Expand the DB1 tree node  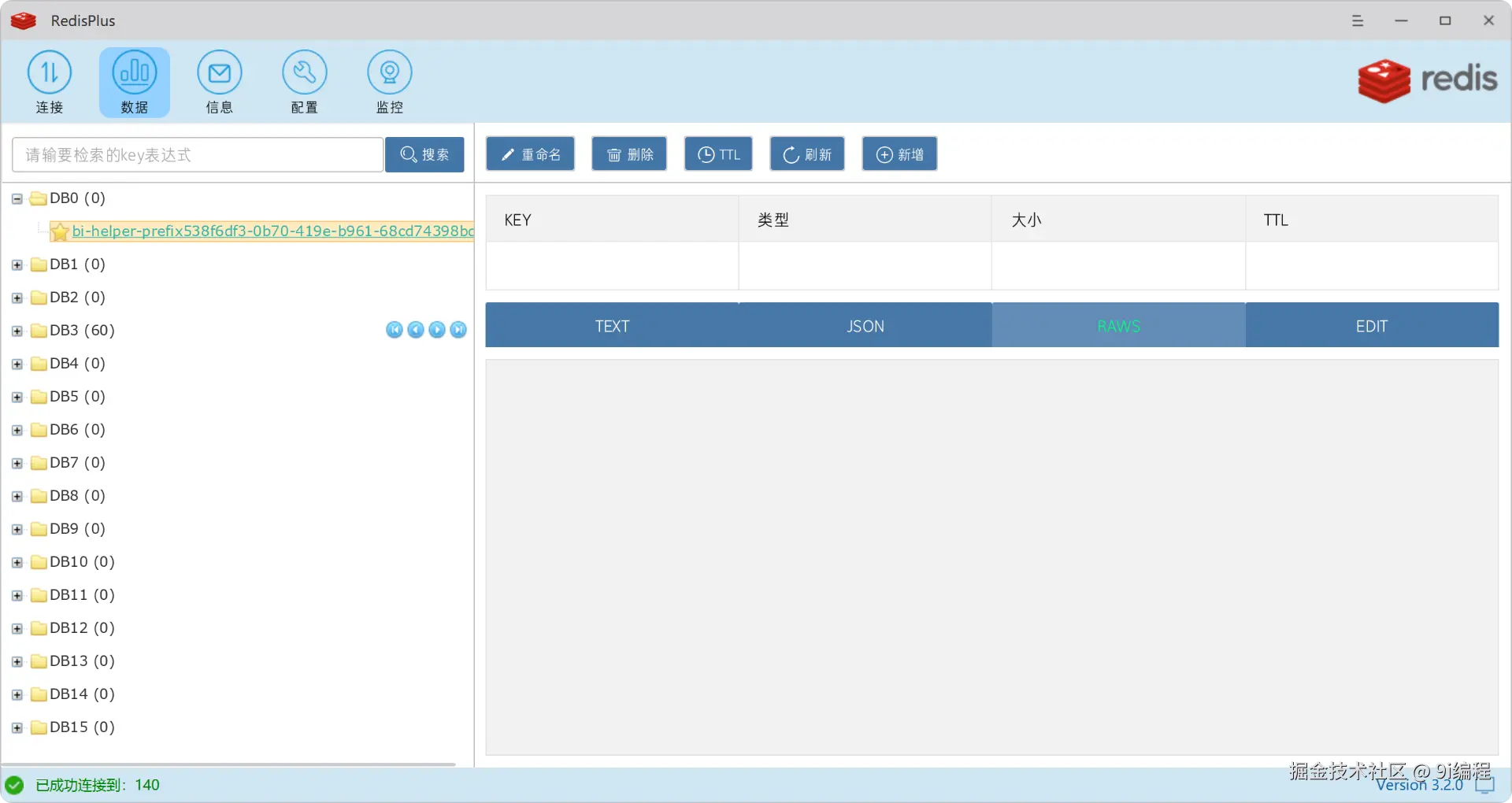click(x=17, y=265)
